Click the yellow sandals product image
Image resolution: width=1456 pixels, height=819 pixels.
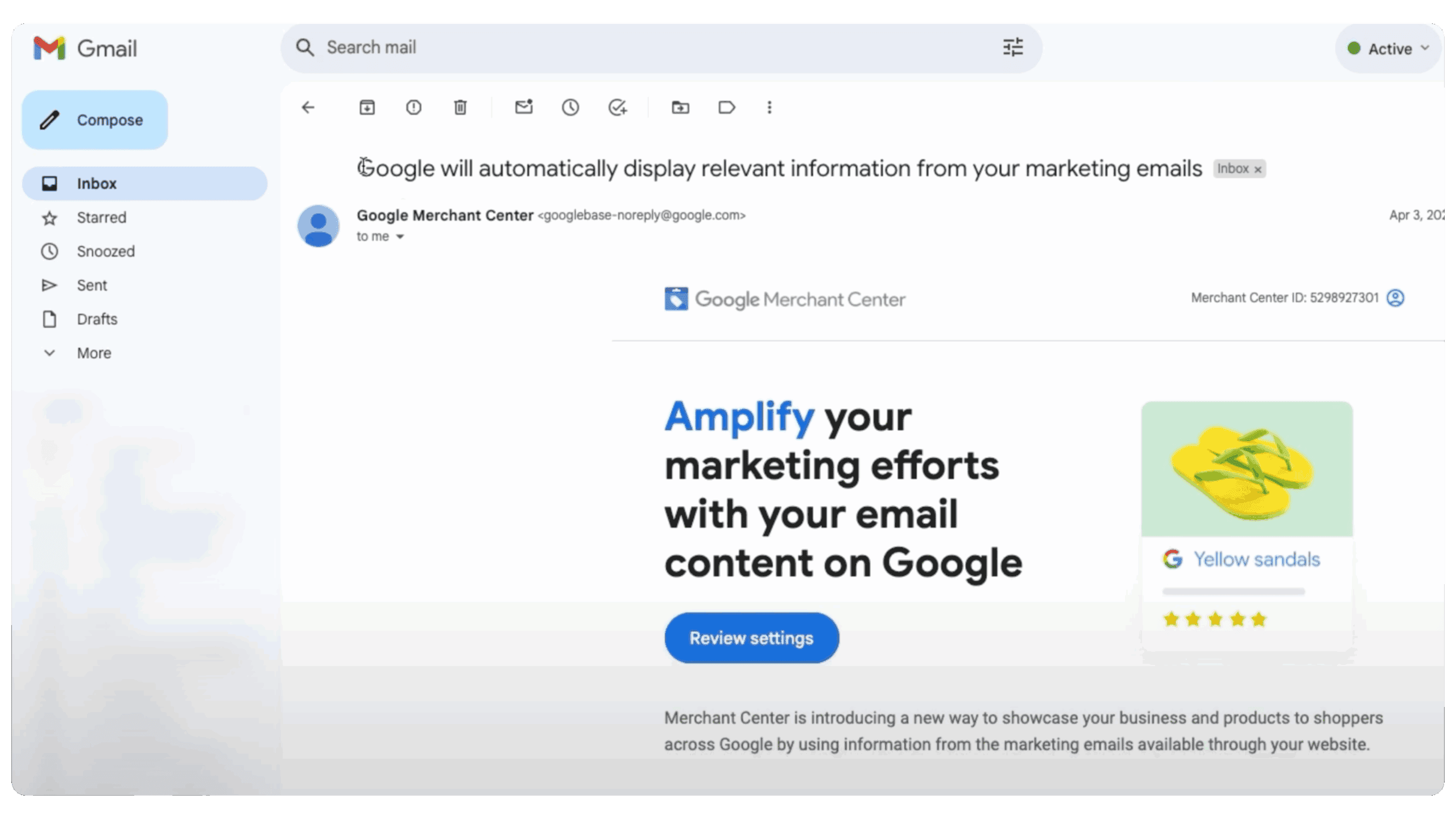click(x=1247, y=469)
